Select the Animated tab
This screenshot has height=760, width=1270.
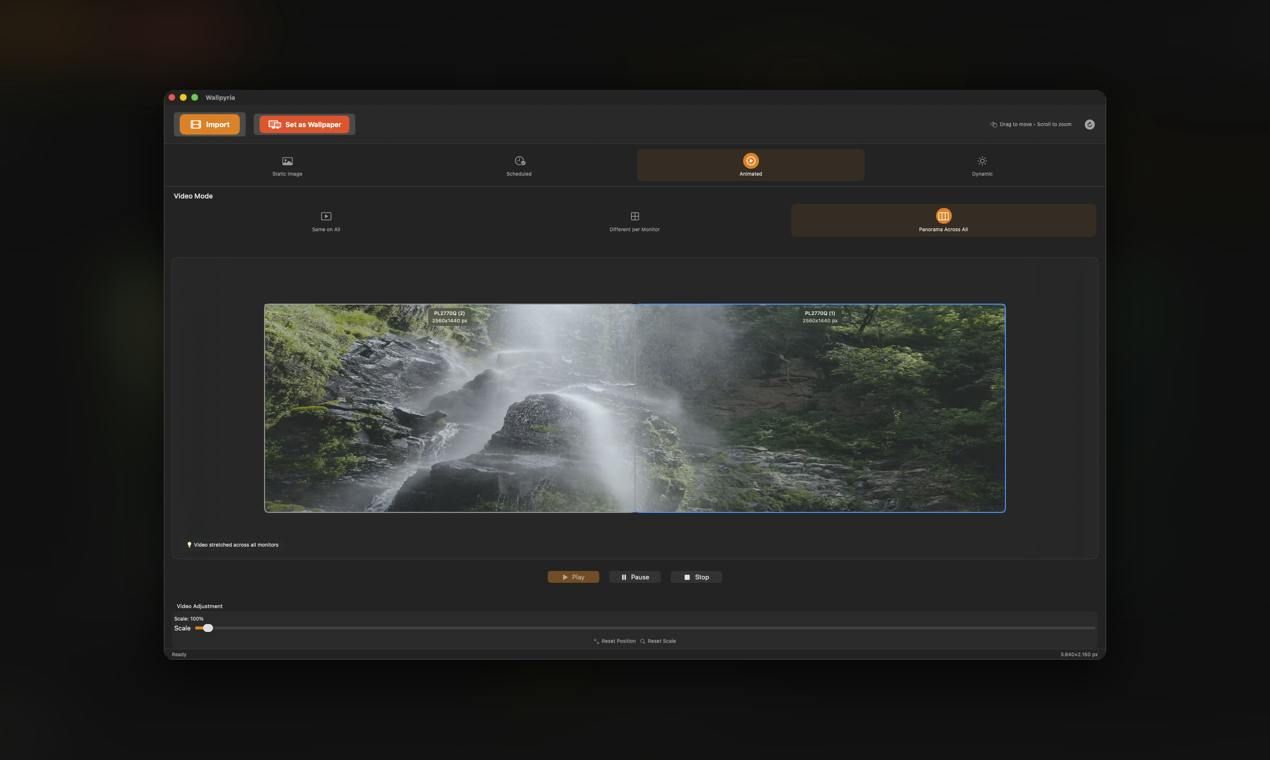751,166
